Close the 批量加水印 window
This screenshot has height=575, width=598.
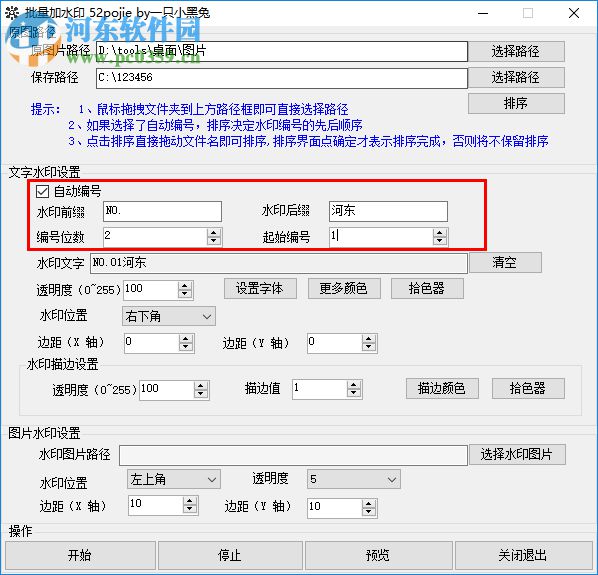click(574, 13)
